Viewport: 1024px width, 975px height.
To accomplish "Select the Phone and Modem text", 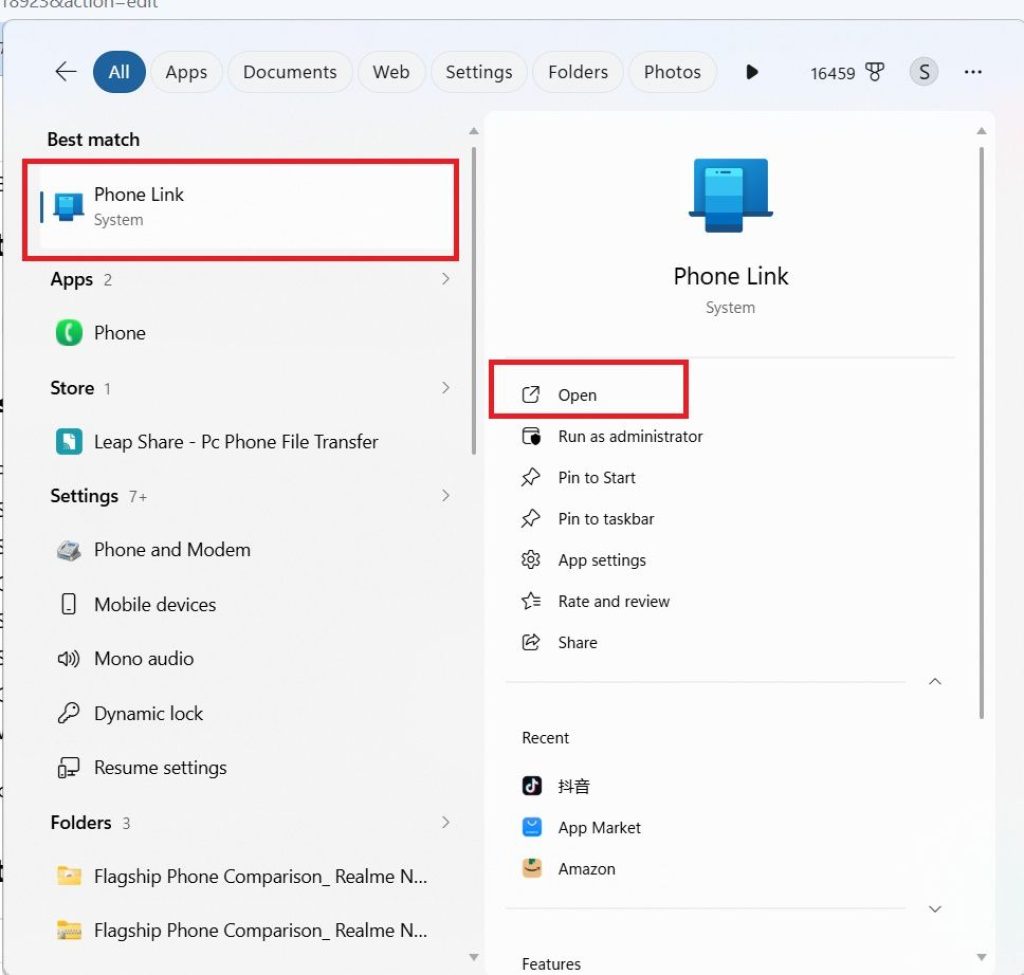I will point(172,550).
